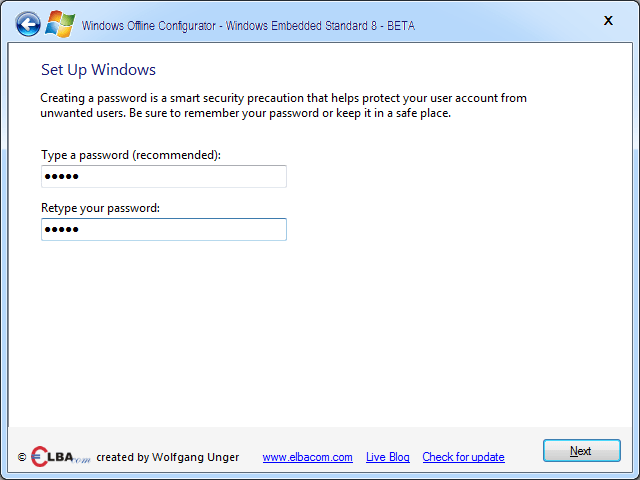Click the 'Type a password (recommended):' label

pyautogui.click(x=131, y=155)
